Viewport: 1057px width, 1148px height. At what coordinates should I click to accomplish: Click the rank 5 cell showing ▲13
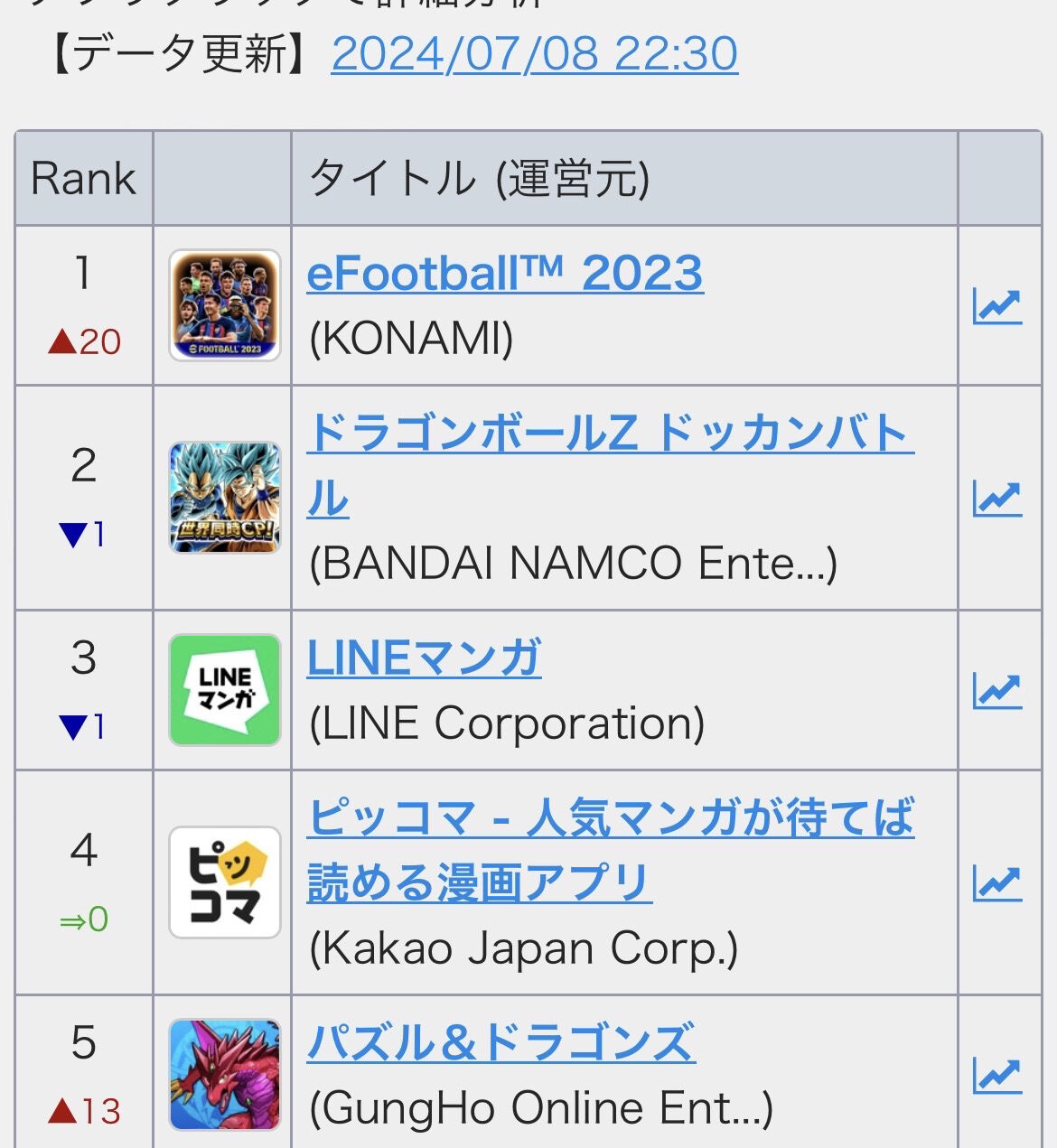[x=84, y=1073]
